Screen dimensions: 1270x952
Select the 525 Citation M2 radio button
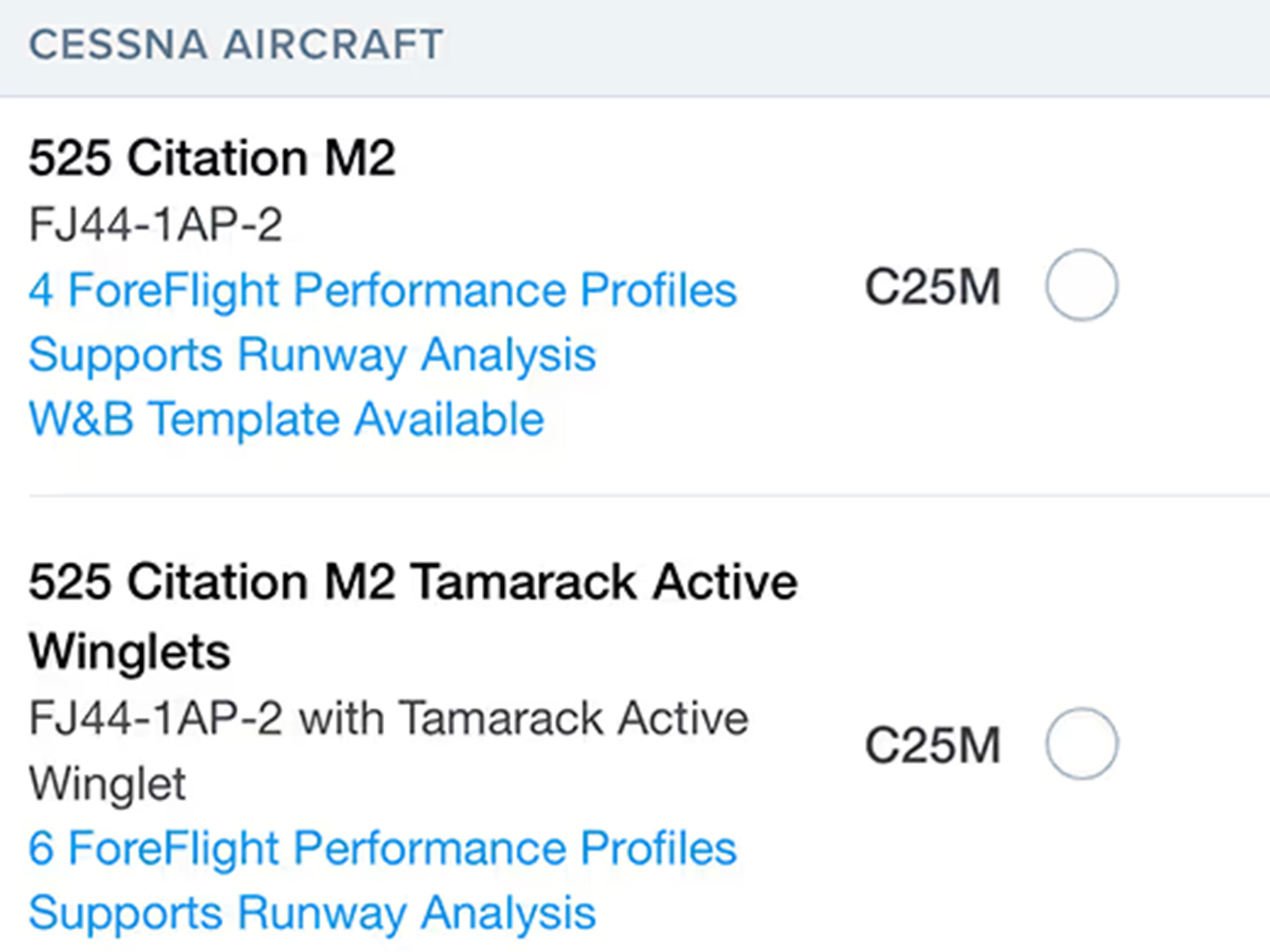pos(1081,285)
